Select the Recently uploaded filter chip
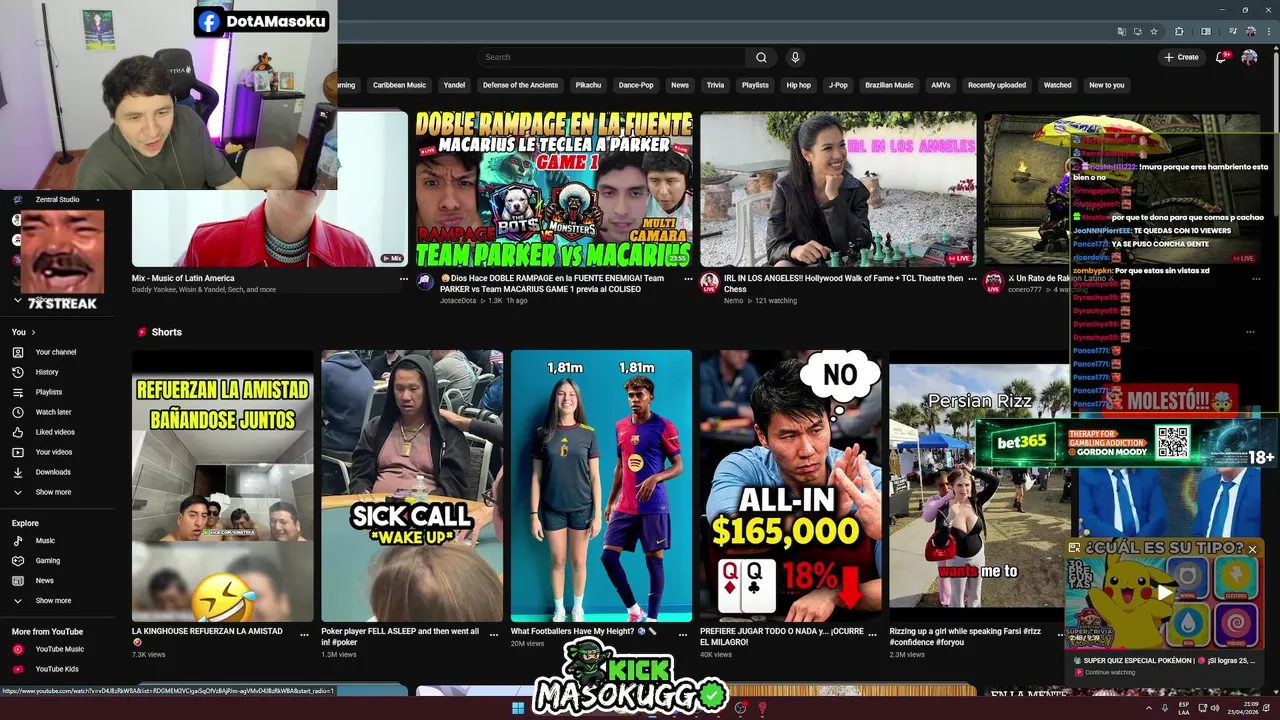This screenshot has width=1280, height=720. (x=997, y=85)
